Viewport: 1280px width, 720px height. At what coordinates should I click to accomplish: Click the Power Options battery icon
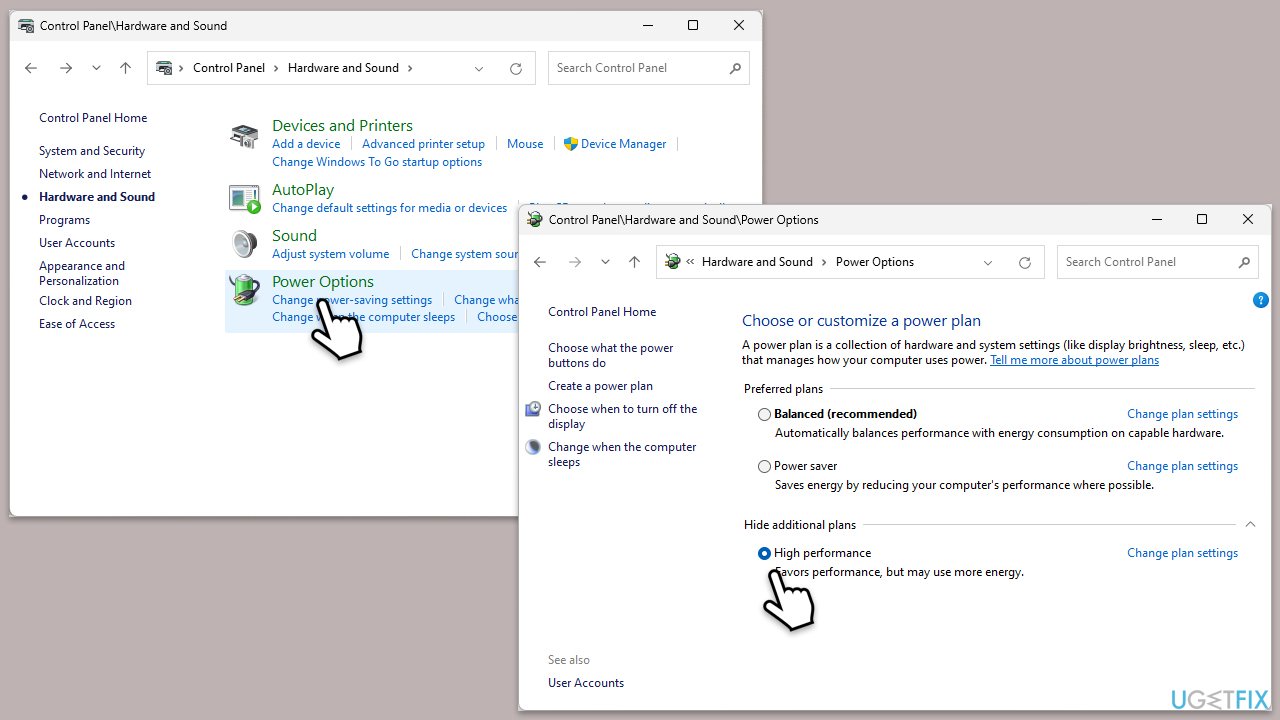244,290
